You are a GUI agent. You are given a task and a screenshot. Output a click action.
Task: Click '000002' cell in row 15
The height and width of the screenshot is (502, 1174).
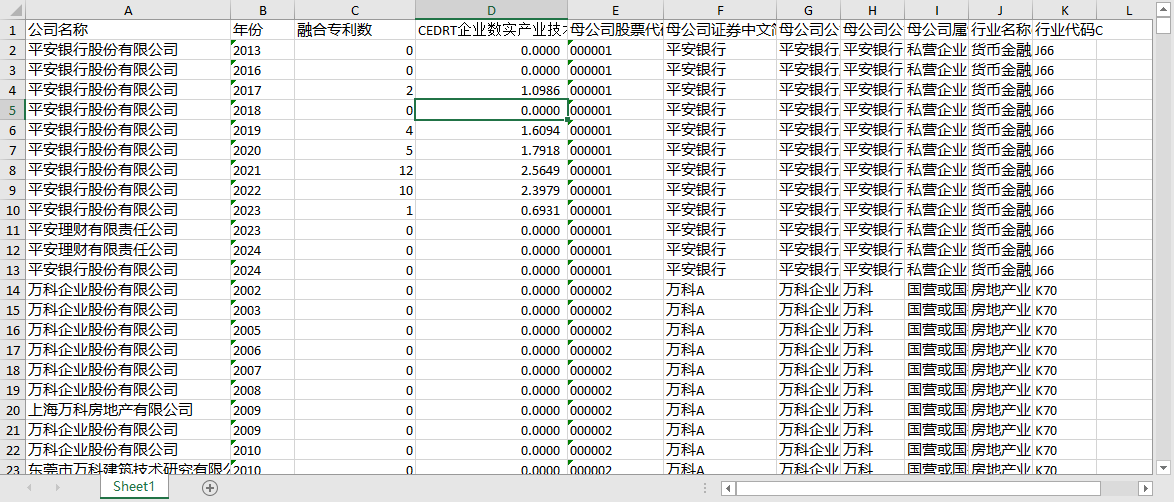pos(615,310)
